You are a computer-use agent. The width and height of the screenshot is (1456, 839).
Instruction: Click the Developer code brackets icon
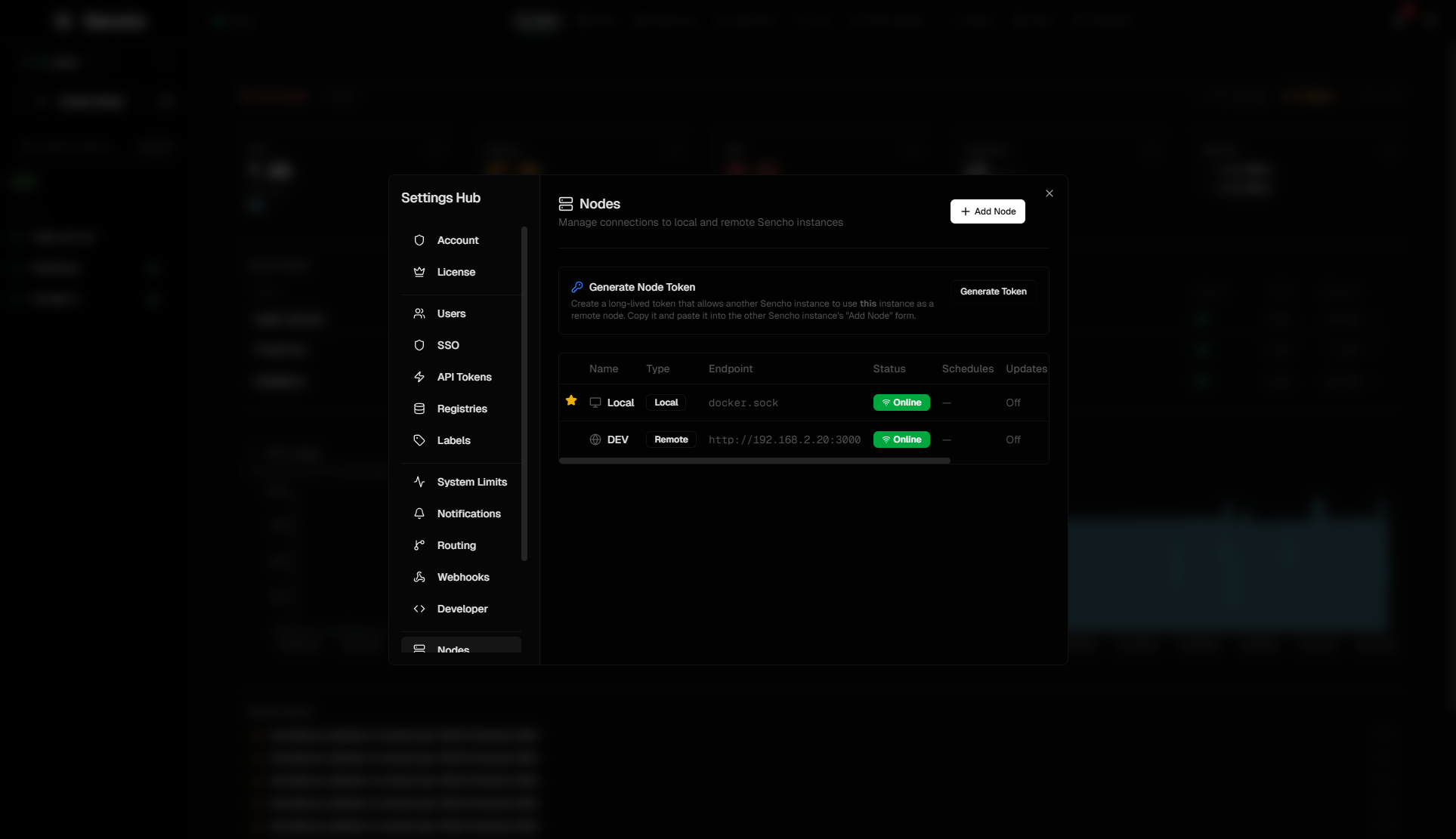click(419, 609)
